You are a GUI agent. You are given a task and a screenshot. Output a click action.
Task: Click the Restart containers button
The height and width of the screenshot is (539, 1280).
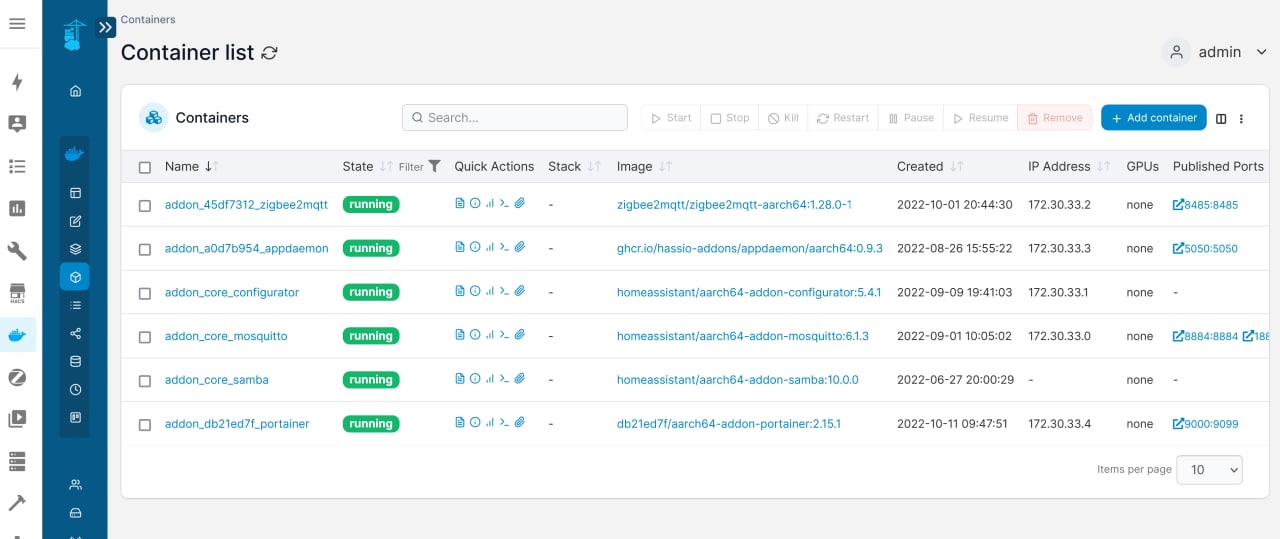pos(843,118)
